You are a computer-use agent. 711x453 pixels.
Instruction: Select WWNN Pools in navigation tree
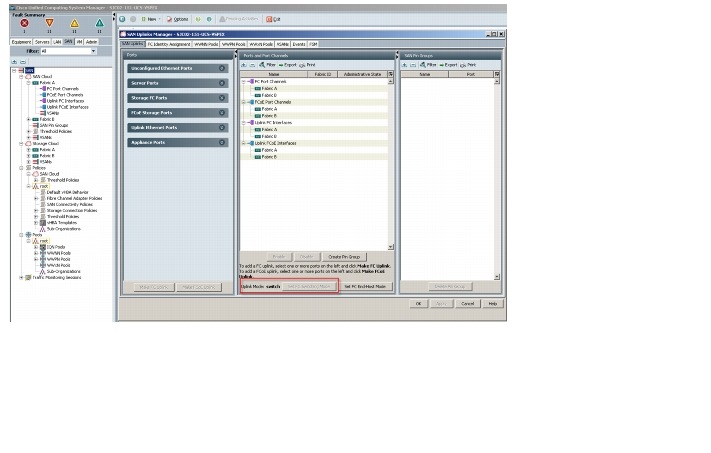[x=58, y=253]
